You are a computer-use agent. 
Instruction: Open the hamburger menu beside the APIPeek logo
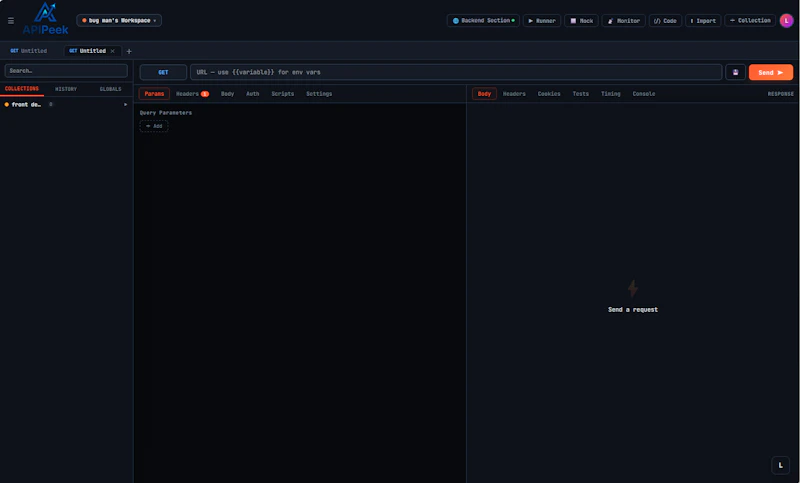click(11, 21)
